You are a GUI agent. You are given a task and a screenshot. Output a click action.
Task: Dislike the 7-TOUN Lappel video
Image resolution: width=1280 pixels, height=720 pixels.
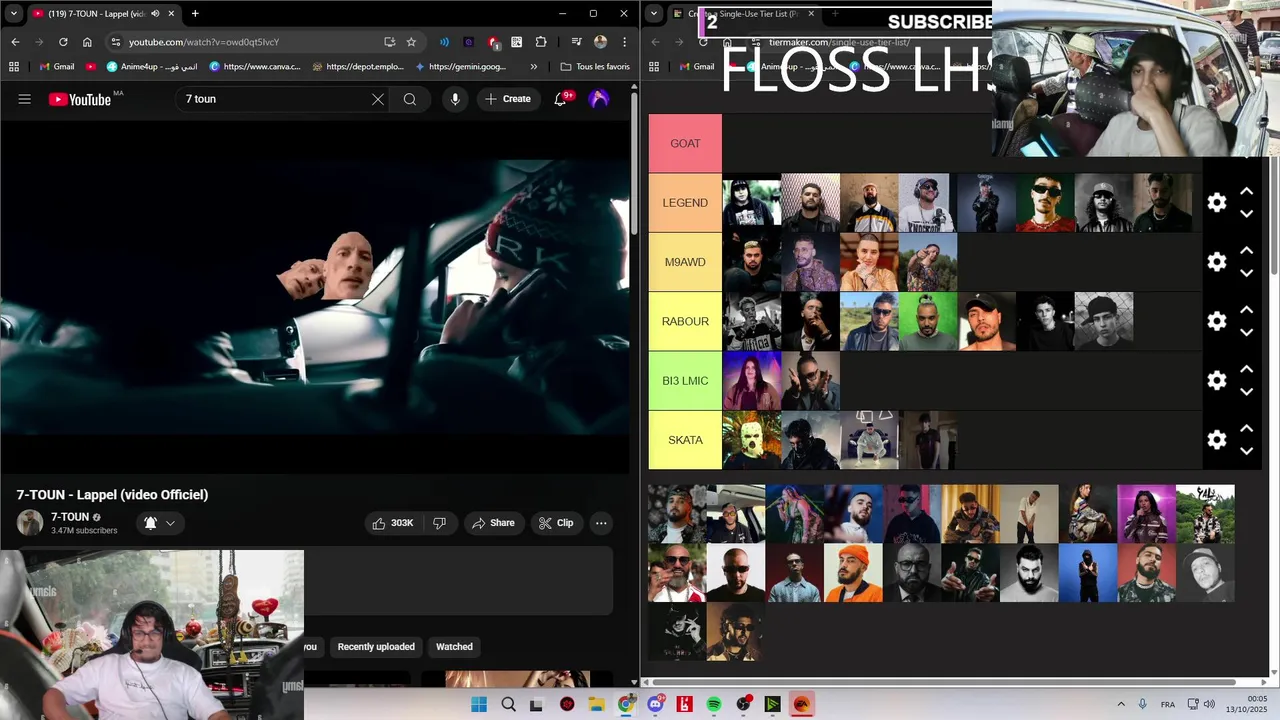click(x=440, y=523)
